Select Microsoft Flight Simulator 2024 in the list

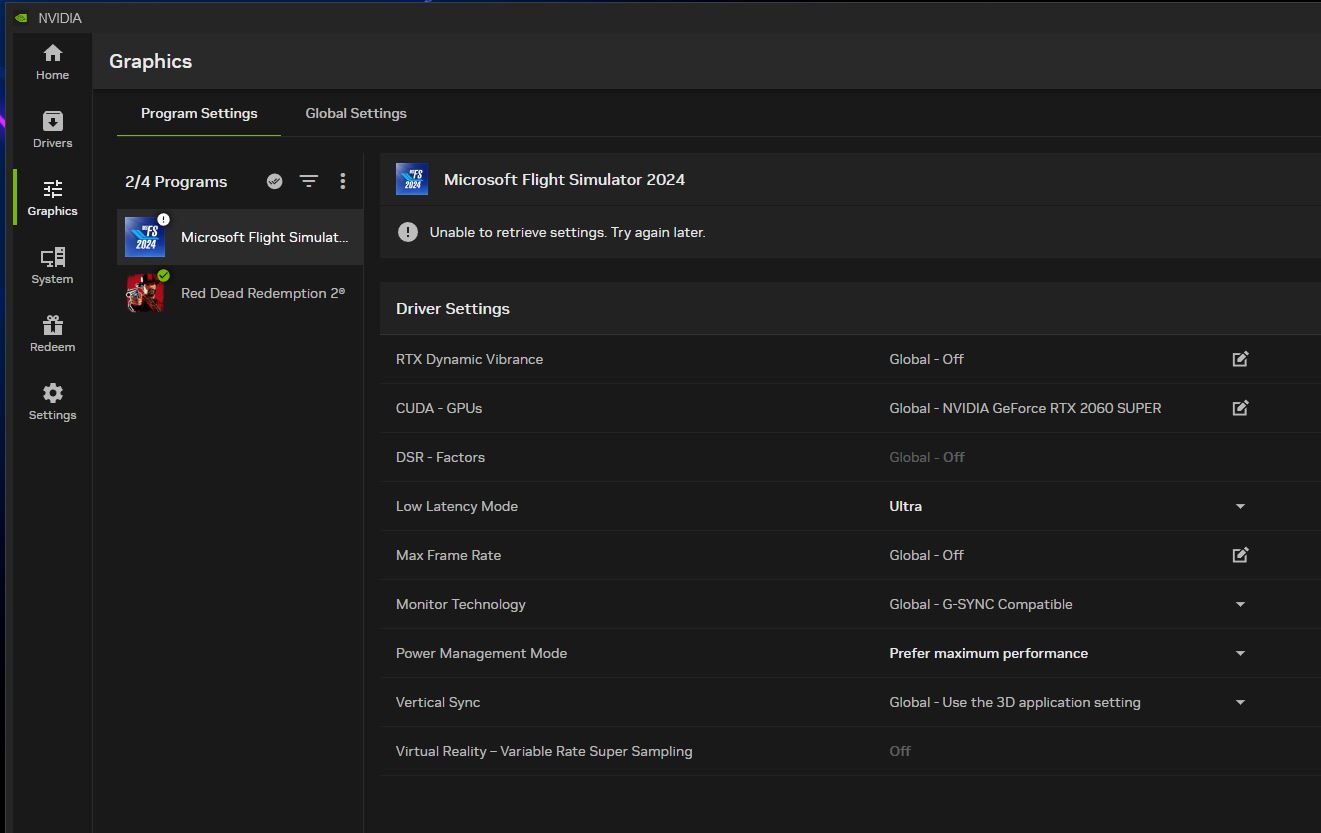[x=239, y=237]
